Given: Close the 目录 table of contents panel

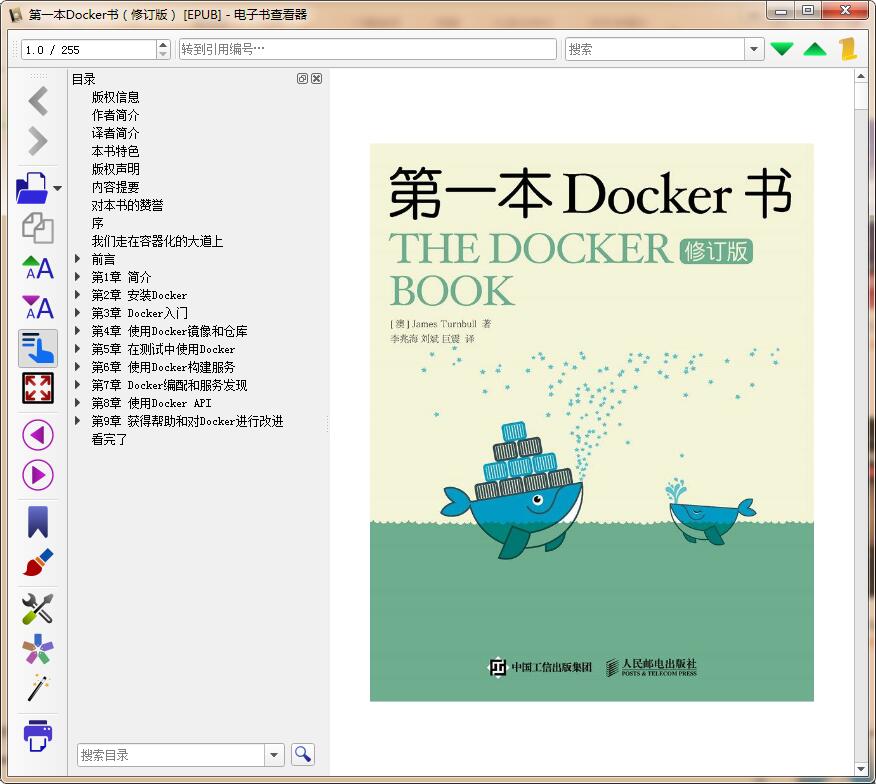Looking at the screenshot, I should [317, 79].
